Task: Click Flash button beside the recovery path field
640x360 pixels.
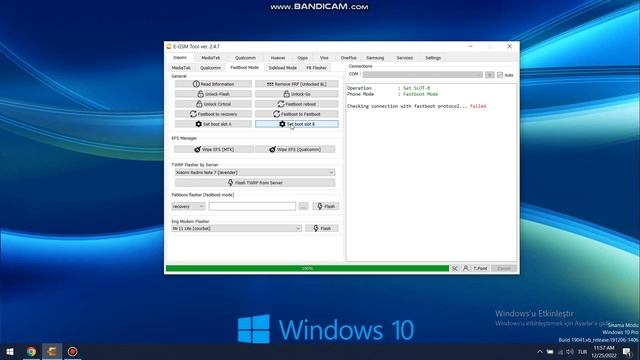Action: tap(326, 206)
